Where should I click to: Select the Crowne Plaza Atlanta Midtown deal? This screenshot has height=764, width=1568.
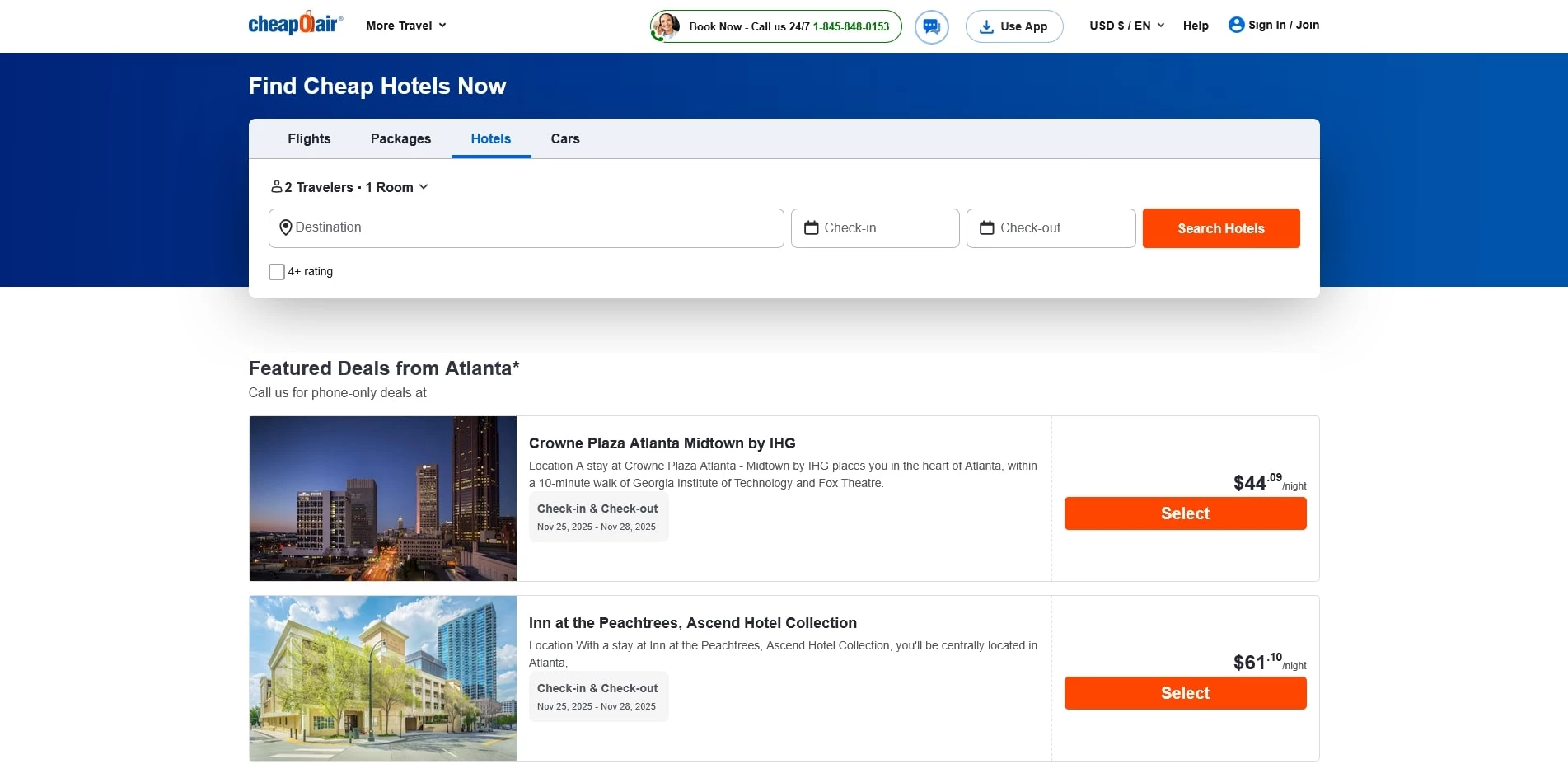[x=1184, y=513]
